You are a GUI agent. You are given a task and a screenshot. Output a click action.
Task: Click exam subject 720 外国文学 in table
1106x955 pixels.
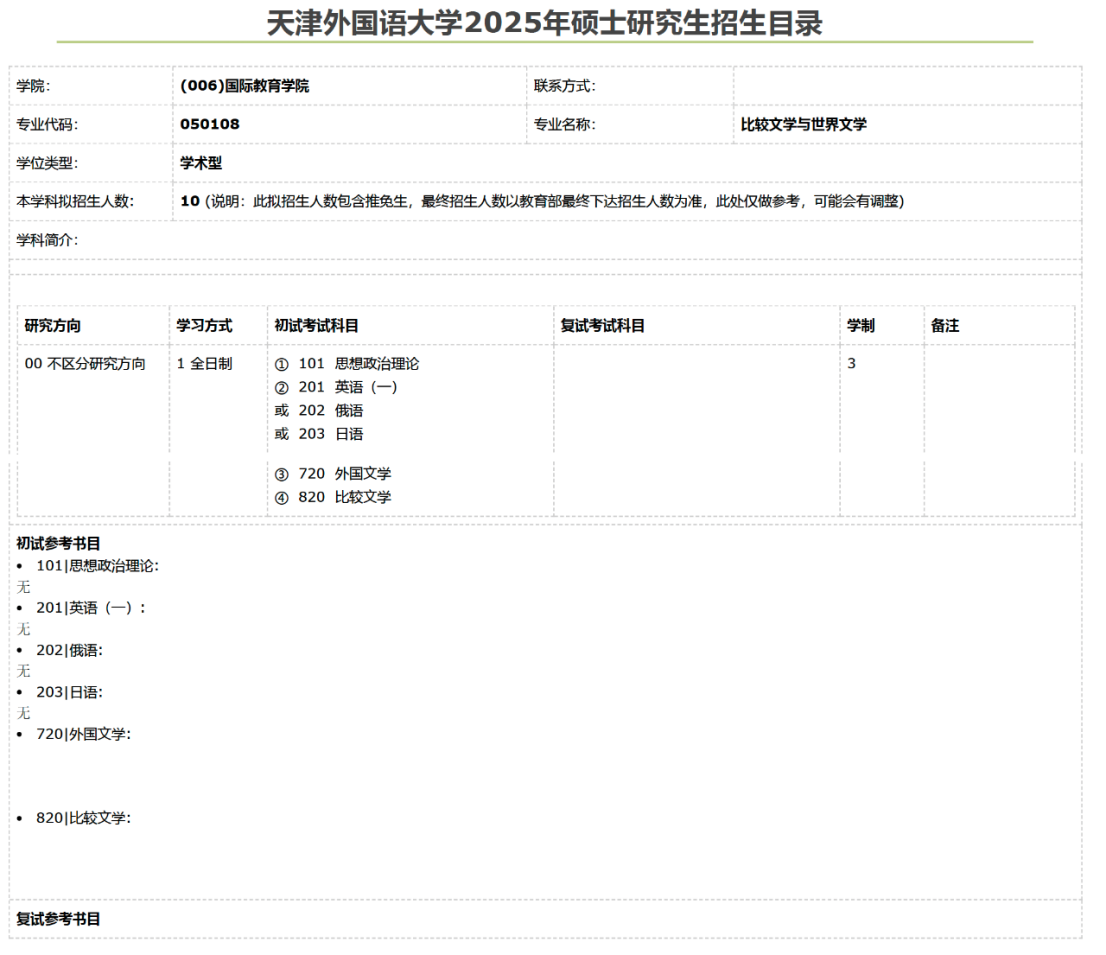(x=333, y=473)
